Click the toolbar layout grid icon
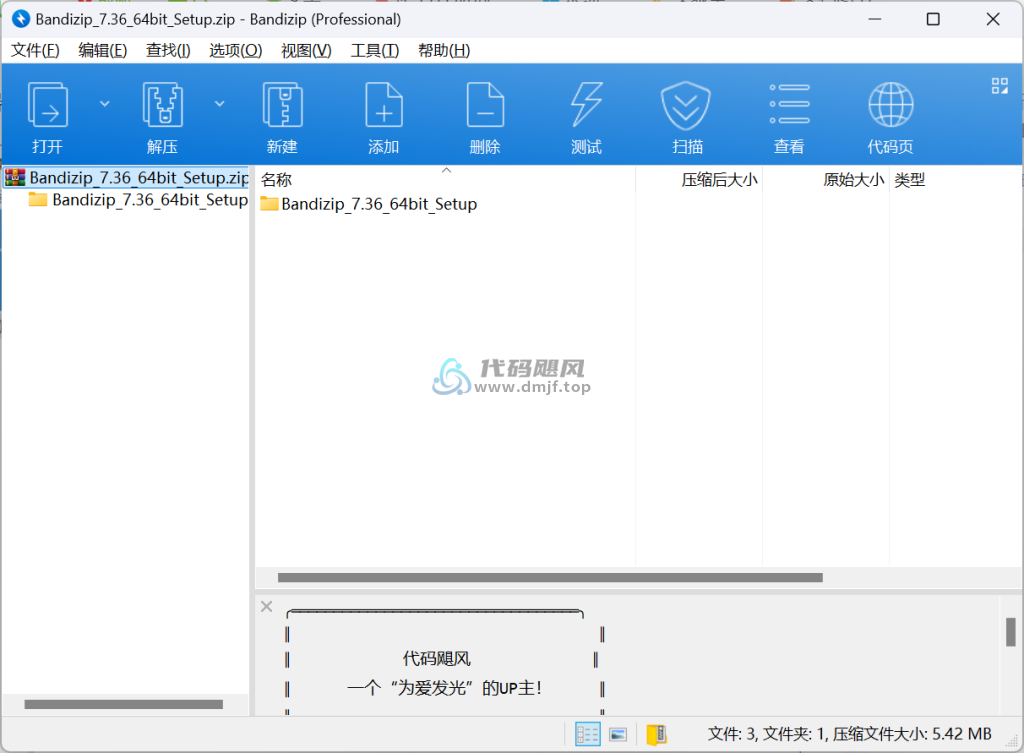This screenshot has height=753, width=1024. point(1000,86)
